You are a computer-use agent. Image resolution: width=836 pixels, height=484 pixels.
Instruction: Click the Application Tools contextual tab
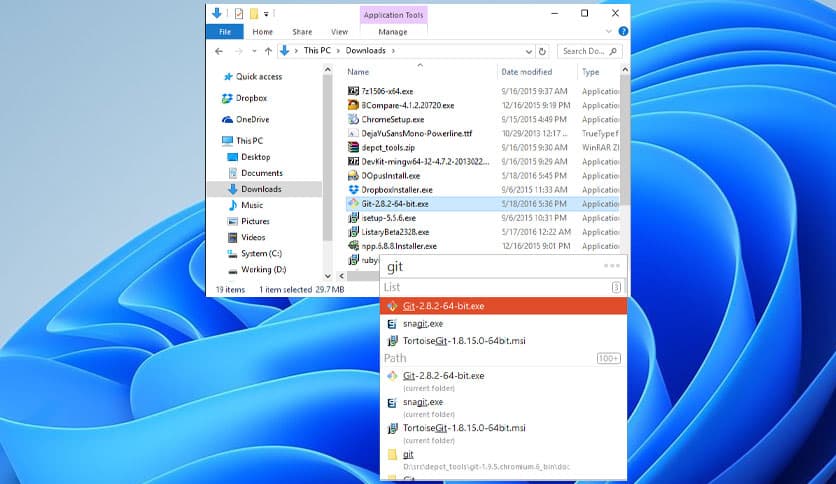(x=393, y=15)
